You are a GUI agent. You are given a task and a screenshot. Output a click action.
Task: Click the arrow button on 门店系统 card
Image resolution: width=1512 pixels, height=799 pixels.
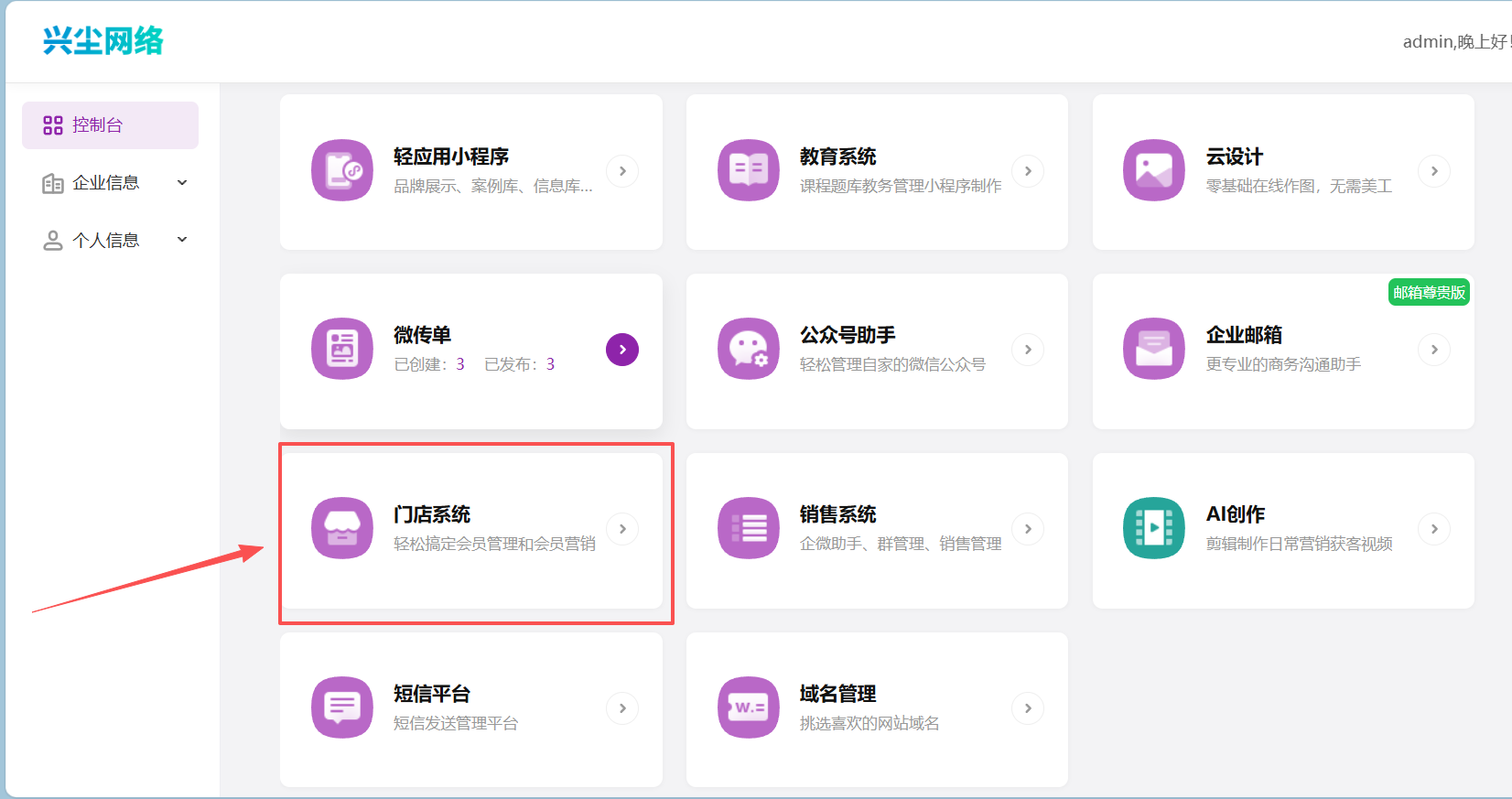[x=622, y=529]
